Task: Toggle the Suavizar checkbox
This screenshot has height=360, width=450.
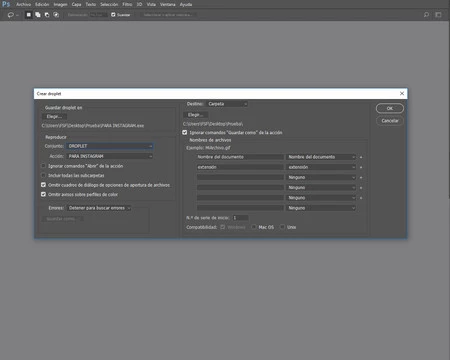Action: (x=113, y=15)
